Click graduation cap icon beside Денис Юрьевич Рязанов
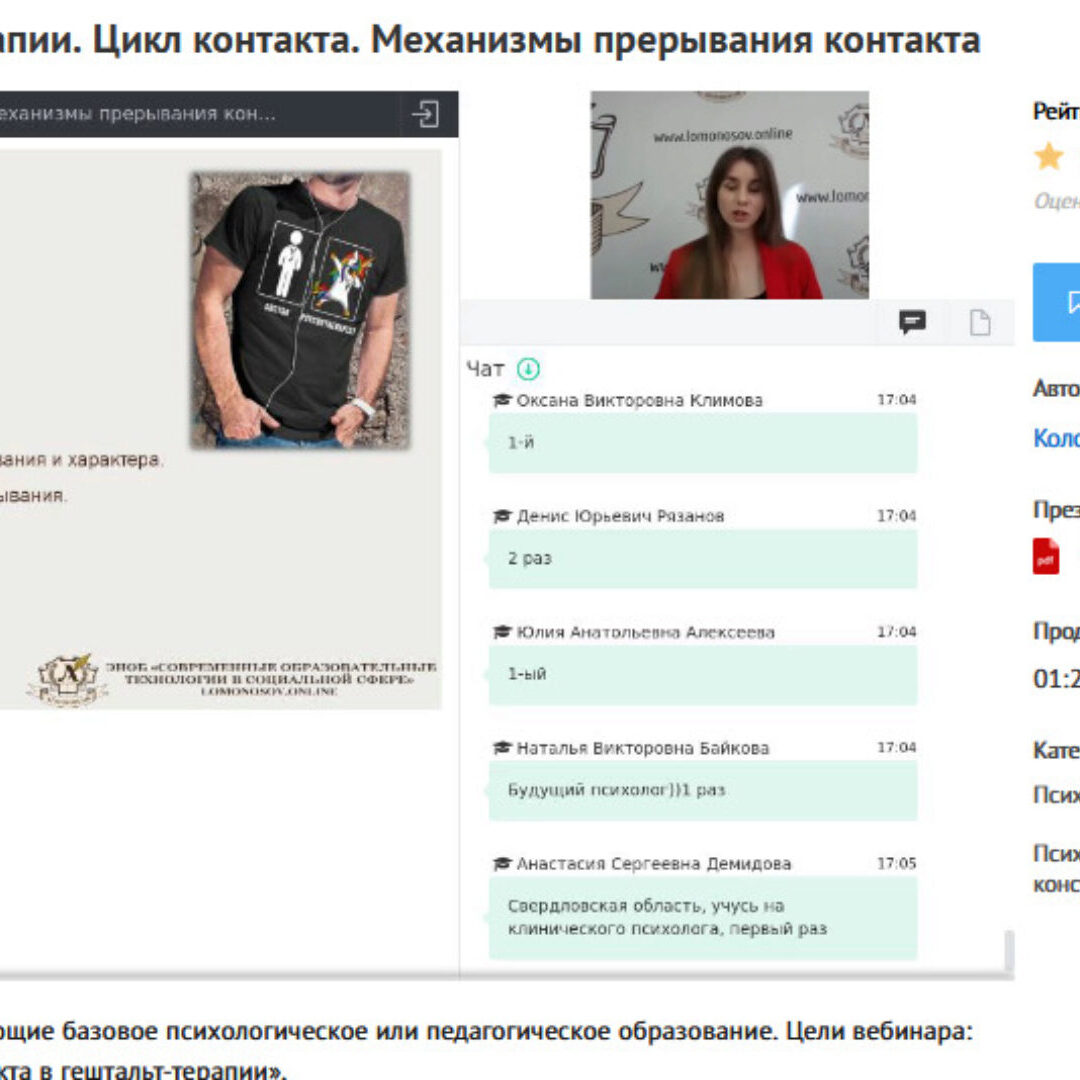Viewport: 1080px width, 1080px height. 502,516
